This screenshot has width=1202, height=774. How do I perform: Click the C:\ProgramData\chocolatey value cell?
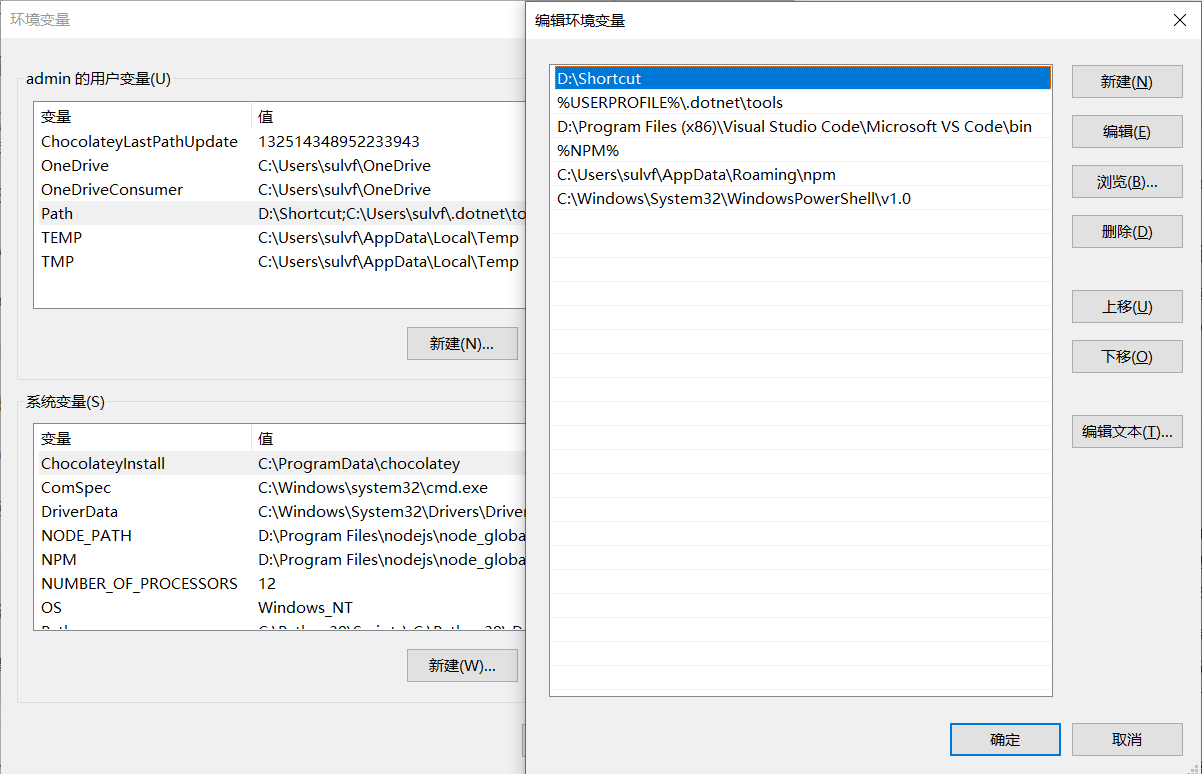pyautogui.click(x=359, y=464)
